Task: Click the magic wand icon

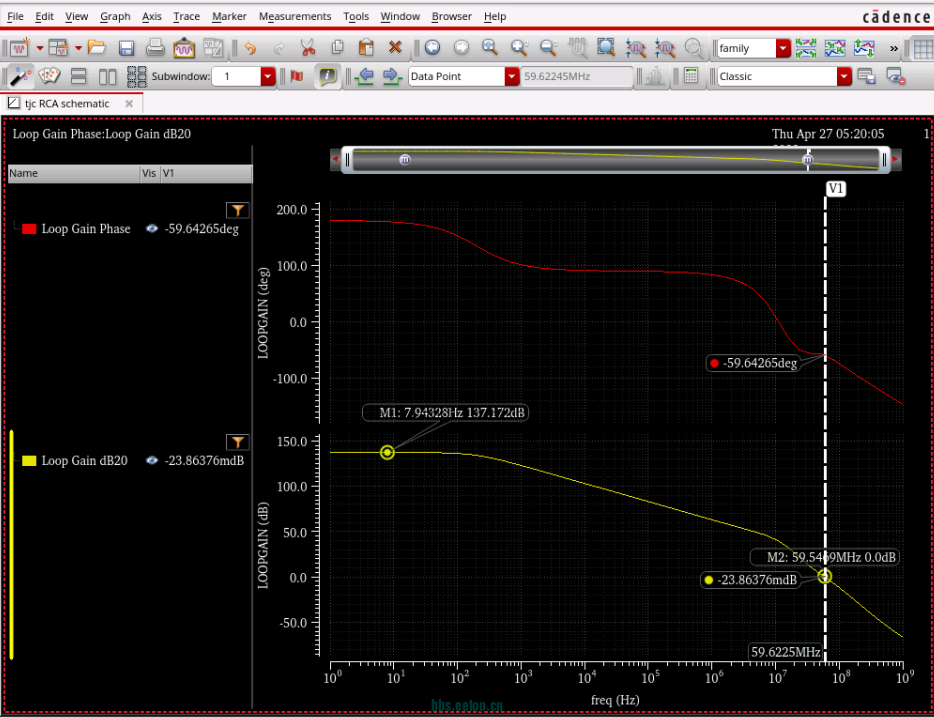Action: click(20, 76)
